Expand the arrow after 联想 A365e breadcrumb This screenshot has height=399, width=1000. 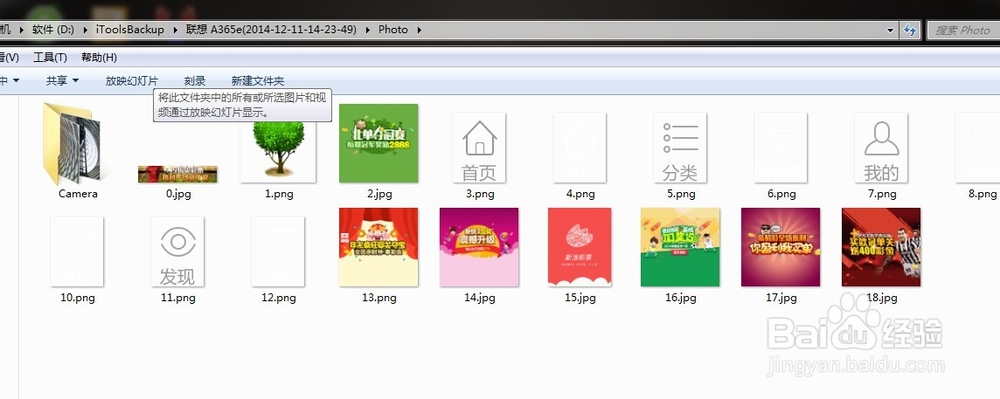coord(367,29)
